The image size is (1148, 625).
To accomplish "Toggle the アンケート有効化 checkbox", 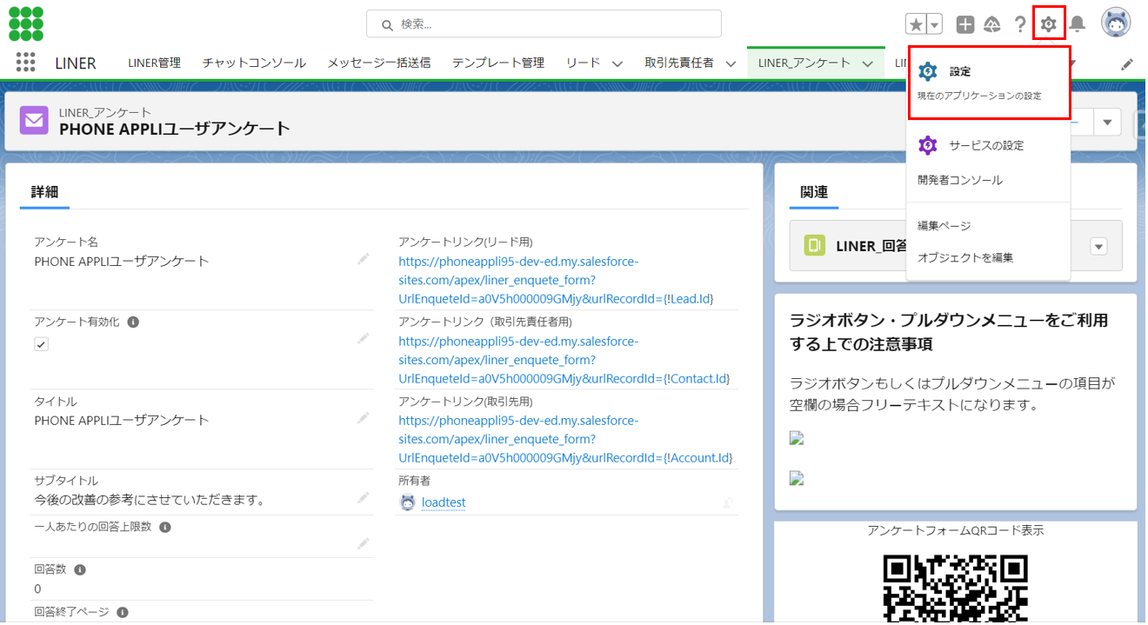I will click(41, 344).
